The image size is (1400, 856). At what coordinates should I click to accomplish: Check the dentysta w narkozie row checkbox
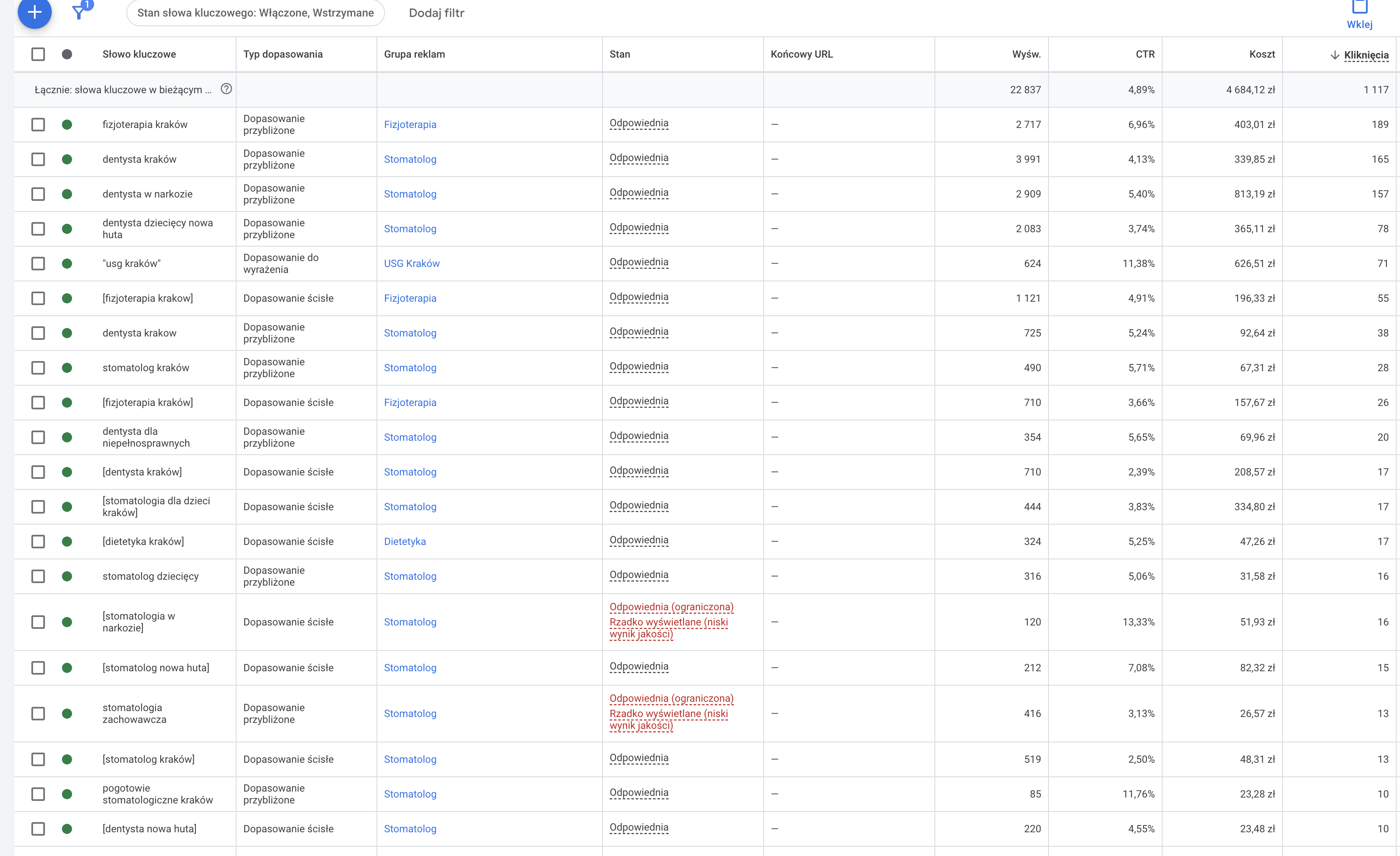[38, 194]
